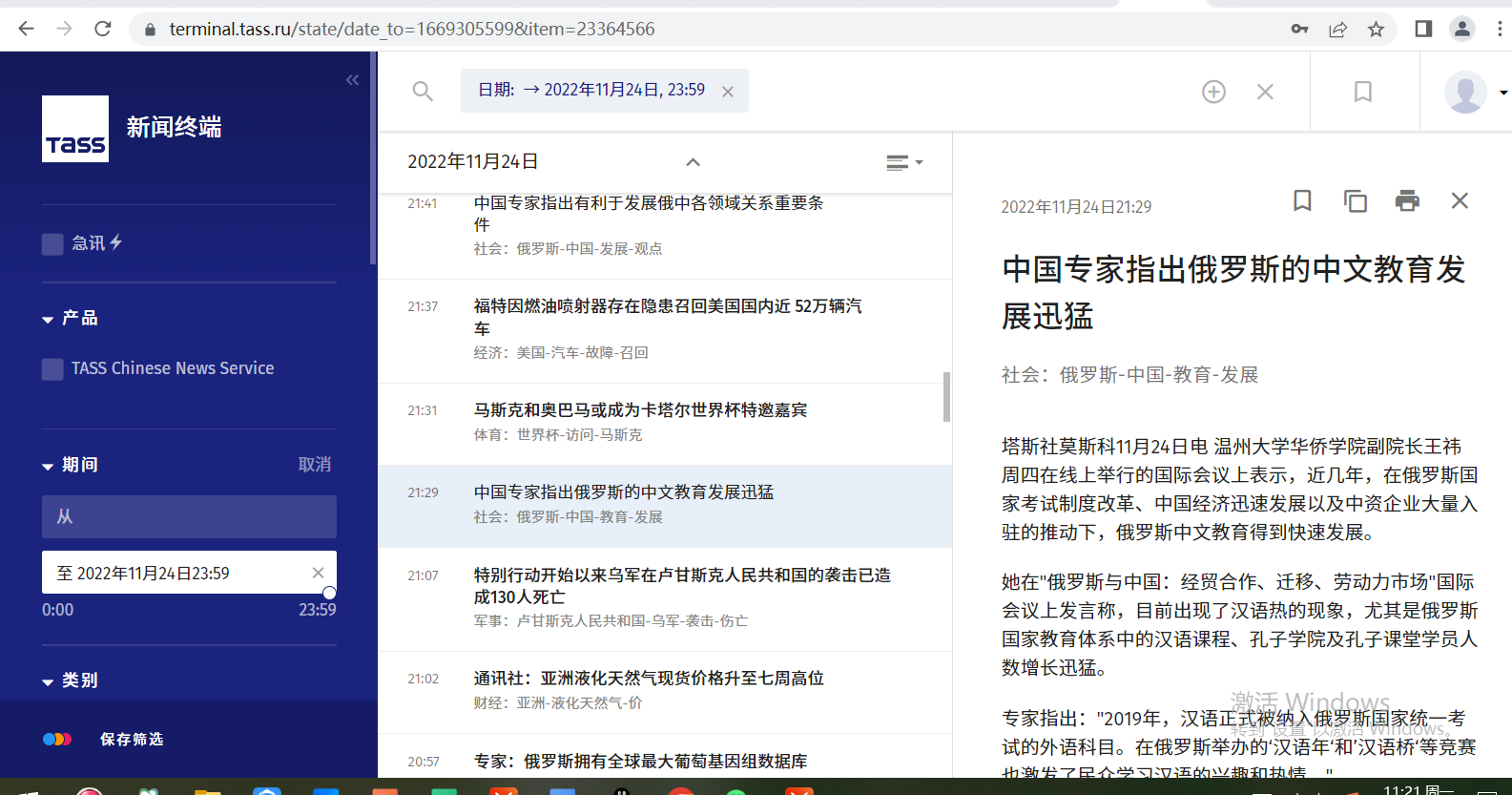Close the article reading pane
1512x795 pixels.
coord(1460,200)
